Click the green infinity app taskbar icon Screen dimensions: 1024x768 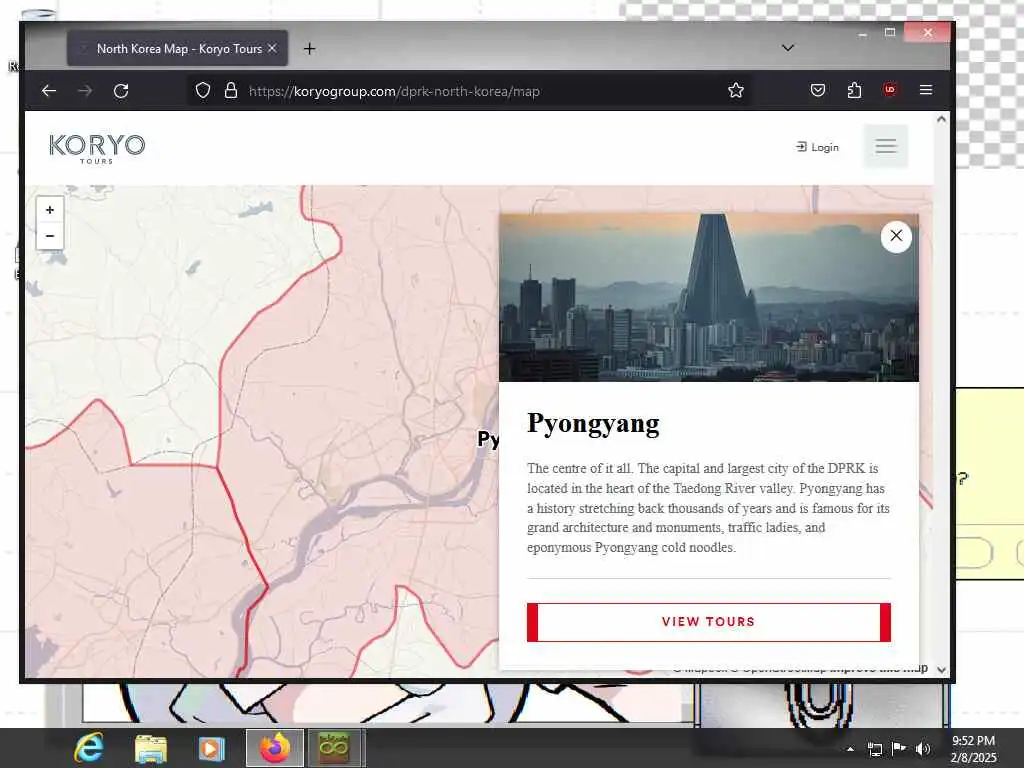tap(334, 748)
